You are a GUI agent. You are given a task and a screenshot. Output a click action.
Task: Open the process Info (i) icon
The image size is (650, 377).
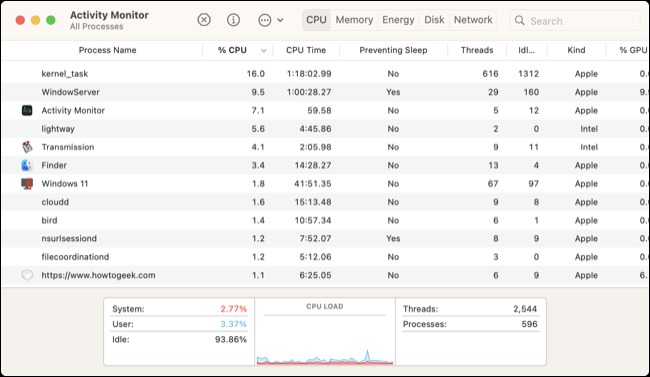point(233,19)
